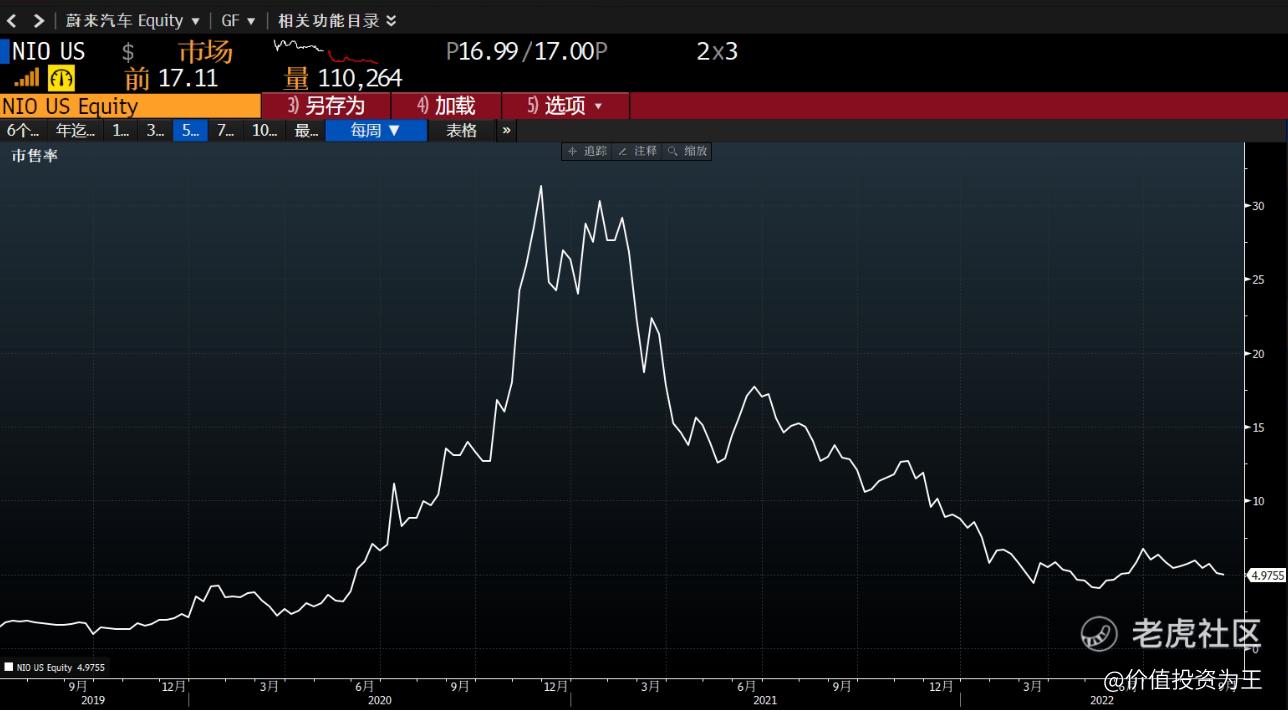Click the 3) 另存为 button
The width and height of the screenshot is (1288, 710).
[326, 106]
